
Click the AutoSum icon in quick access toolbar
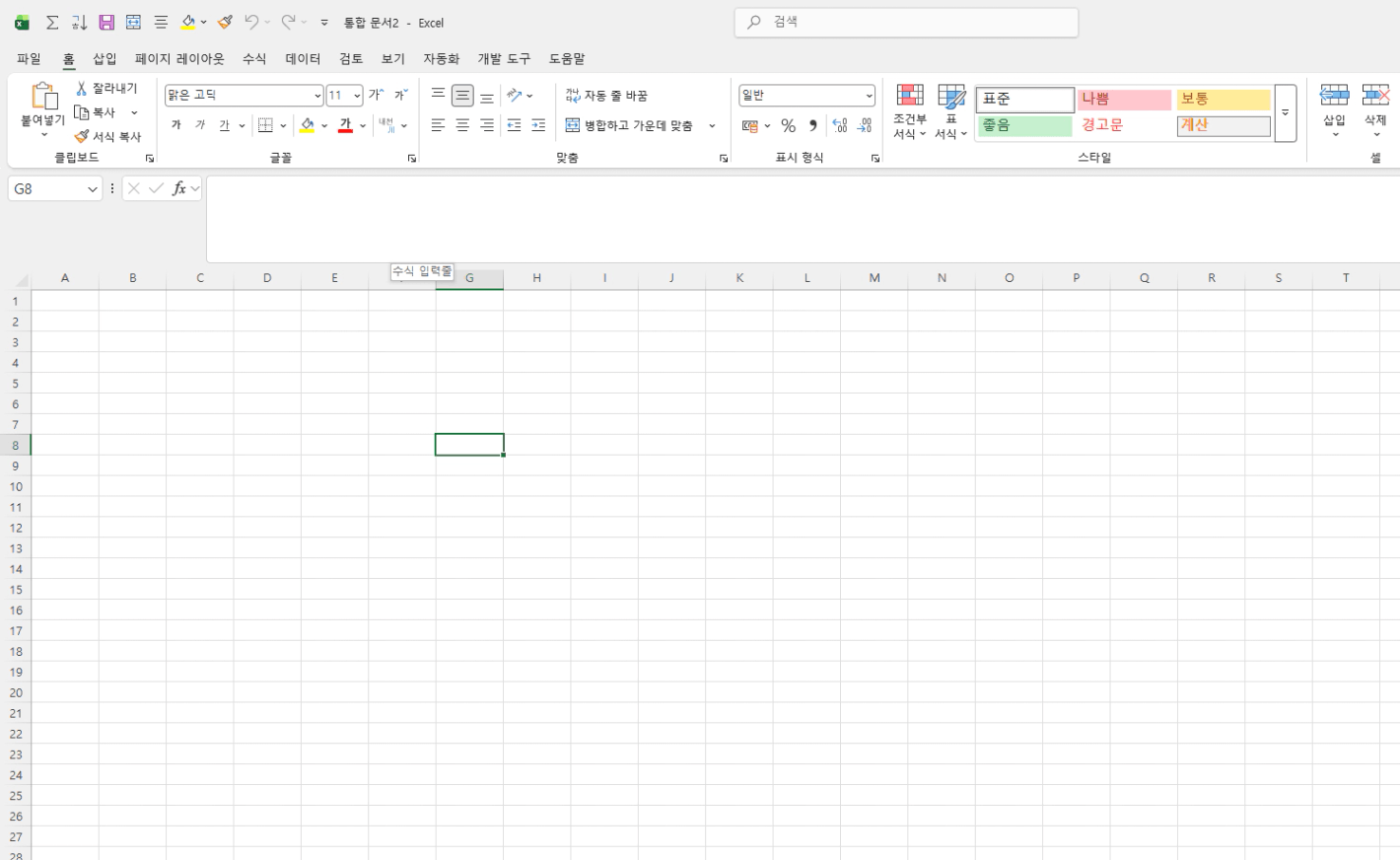coord(52,22)
